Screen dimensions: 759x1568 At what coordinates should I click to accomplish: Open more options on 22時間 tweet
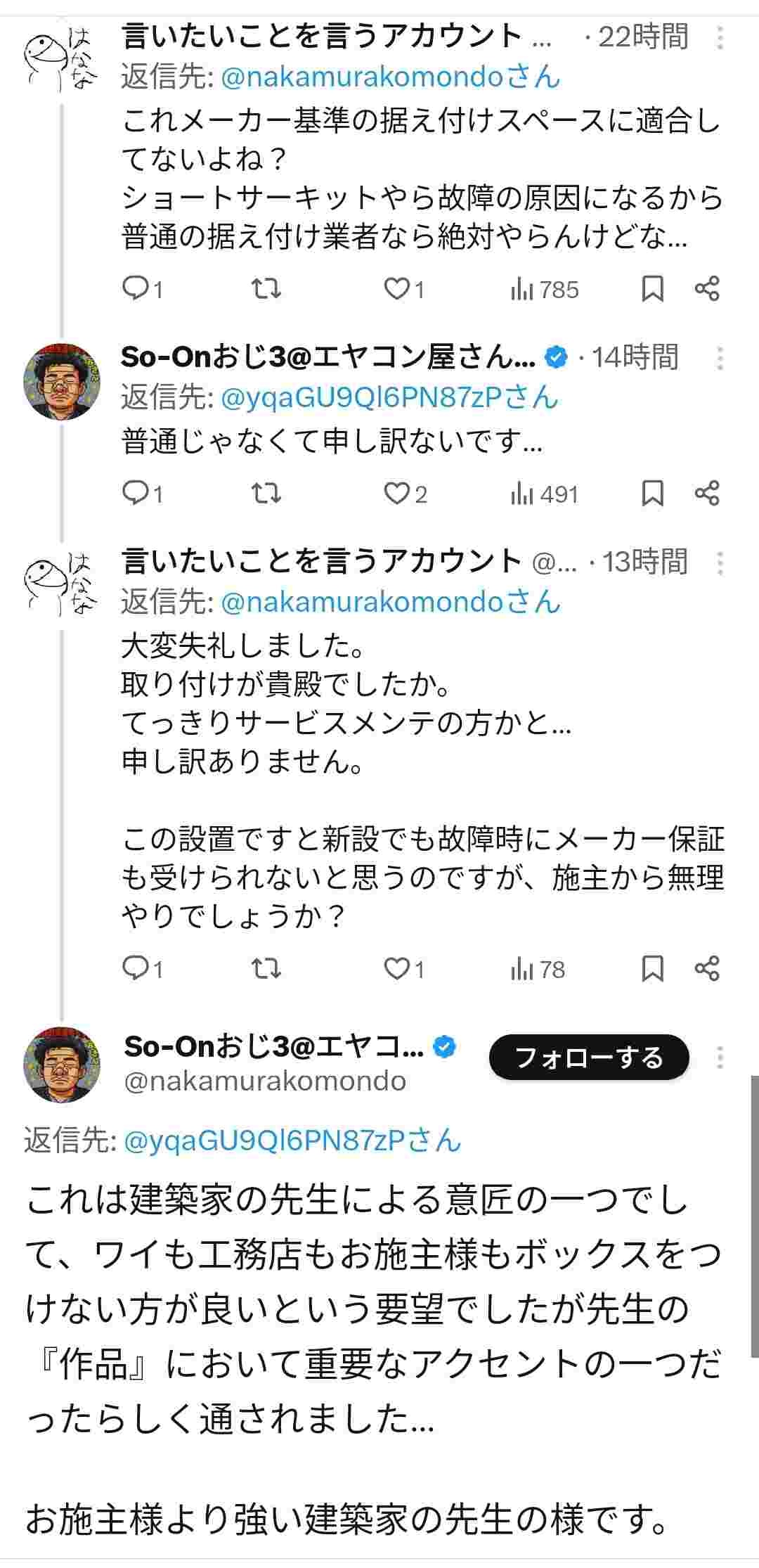point(720,37)
